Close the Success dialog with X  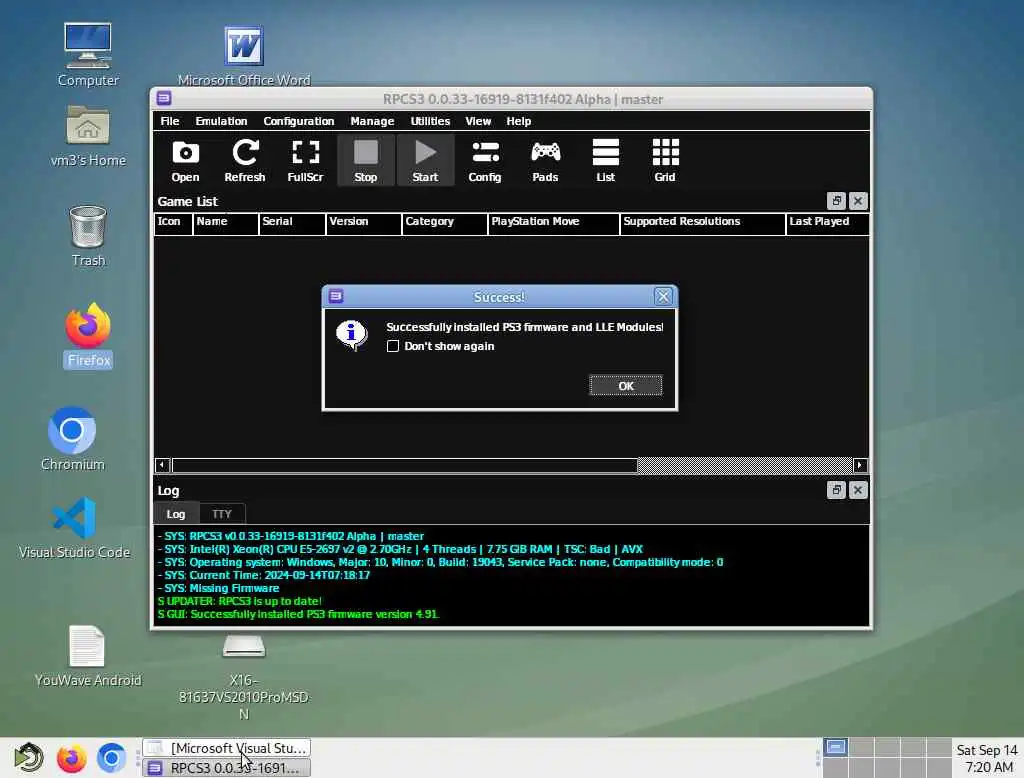pyautogui.click(x=663, y=297)
